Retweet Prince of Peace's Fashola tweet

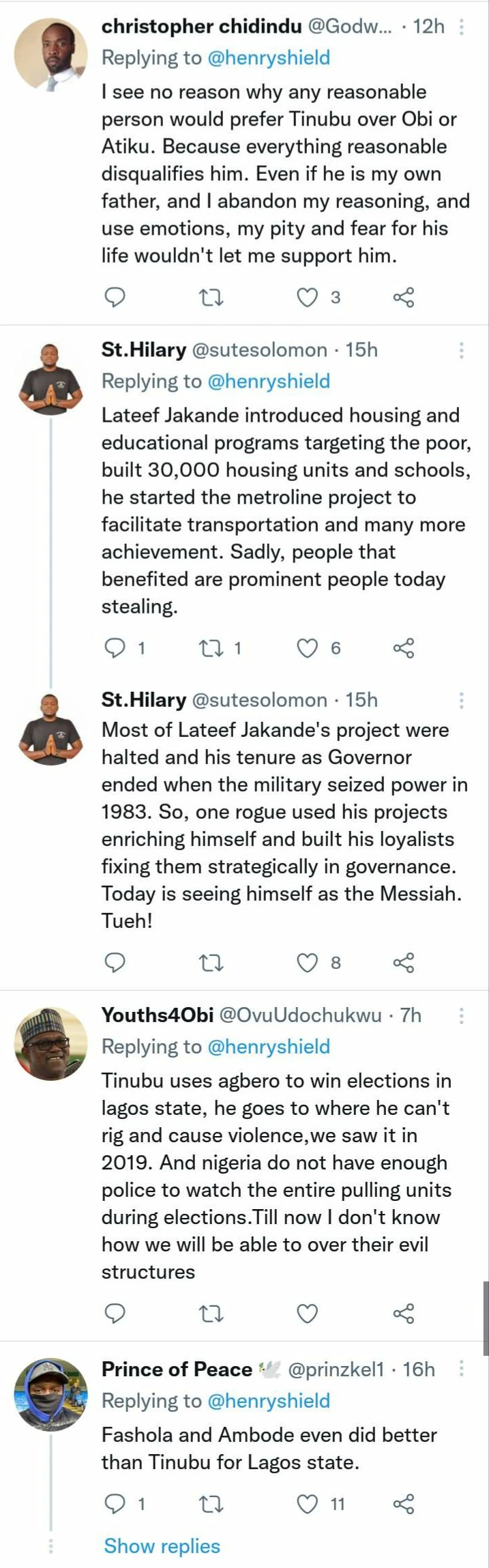[211, 1504]
